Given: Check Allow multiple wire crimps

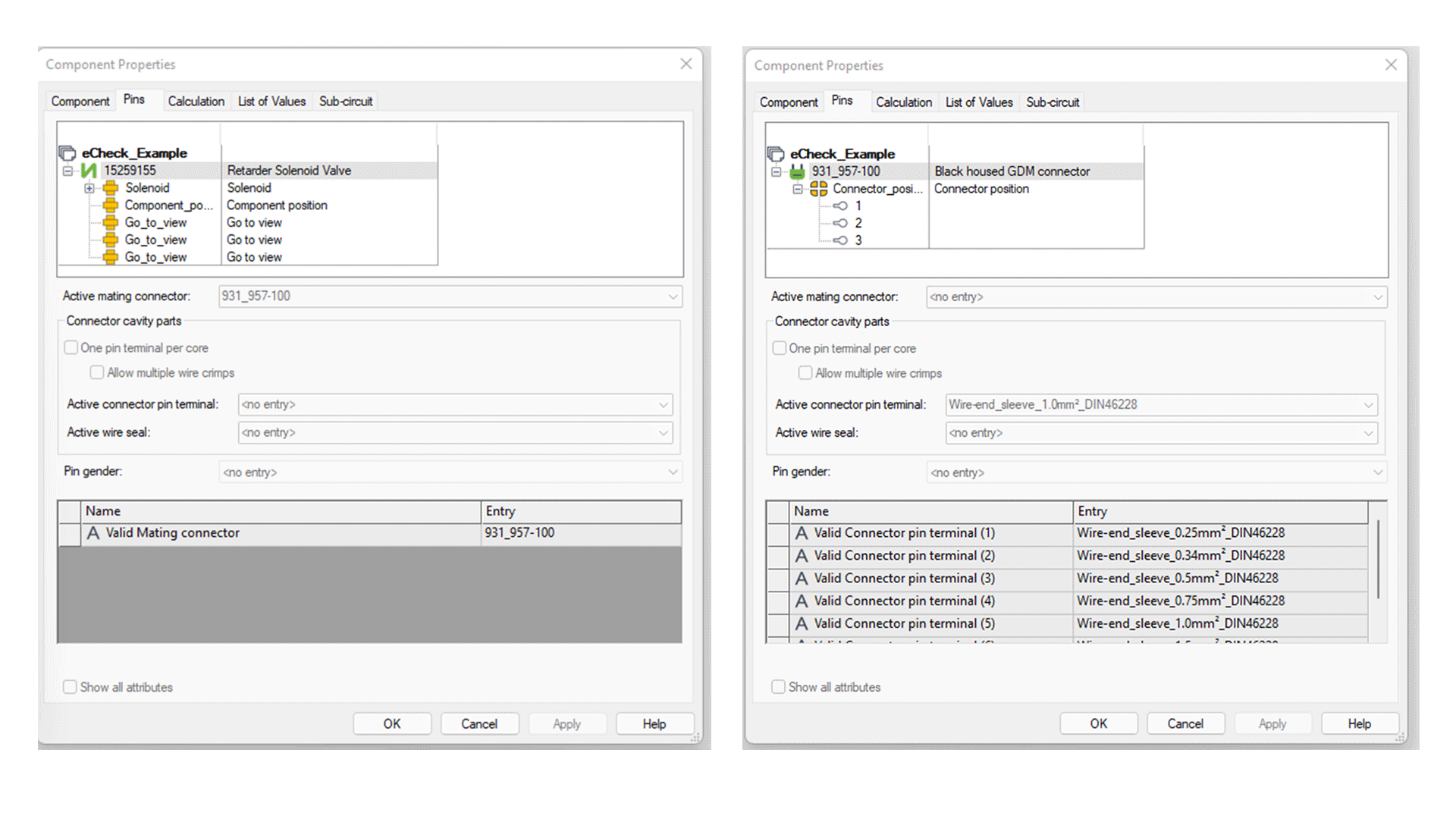Looking at the screenshot, I should click(x=96, y=372).
